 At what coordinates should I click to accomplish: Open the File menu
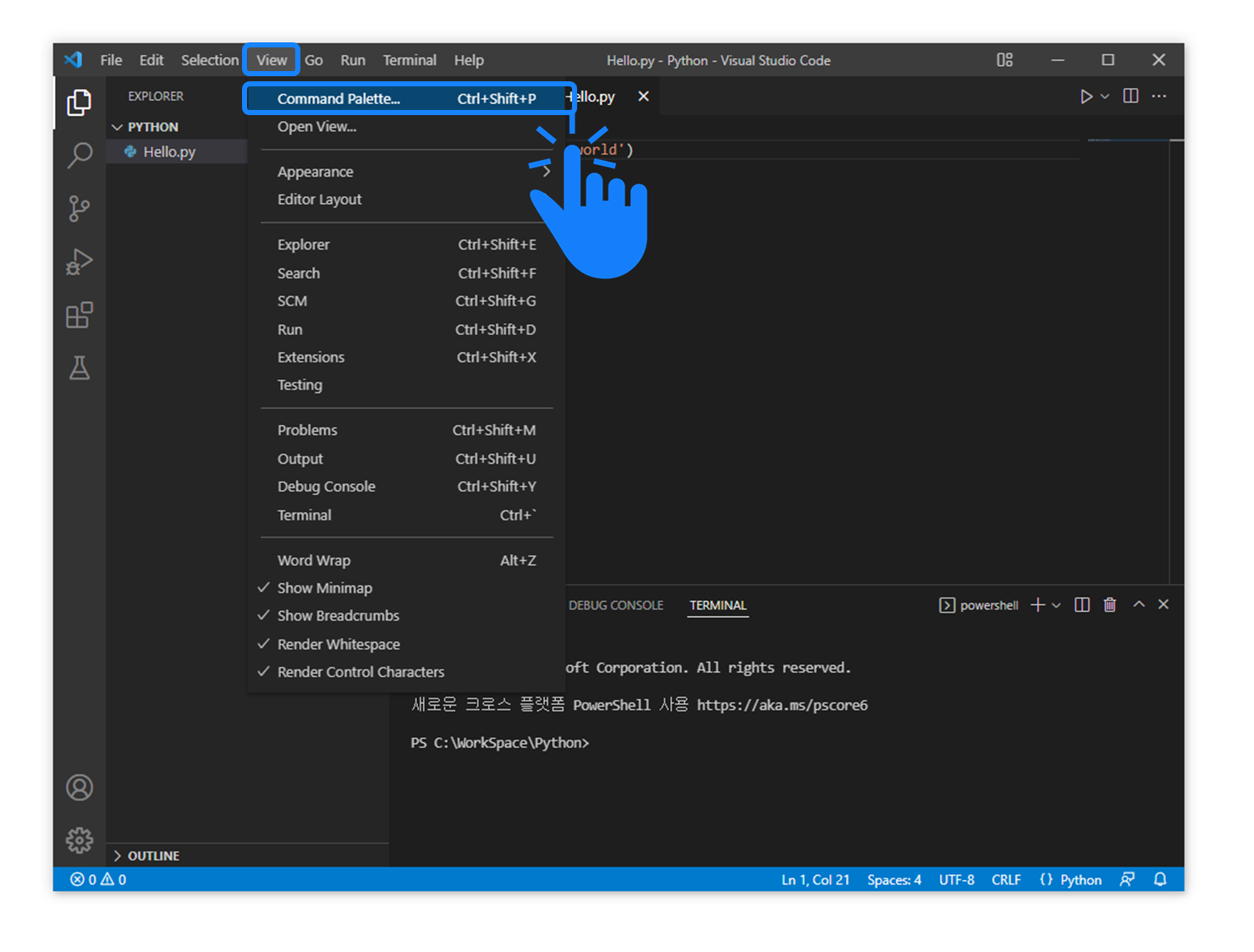(x=111, y=60)
